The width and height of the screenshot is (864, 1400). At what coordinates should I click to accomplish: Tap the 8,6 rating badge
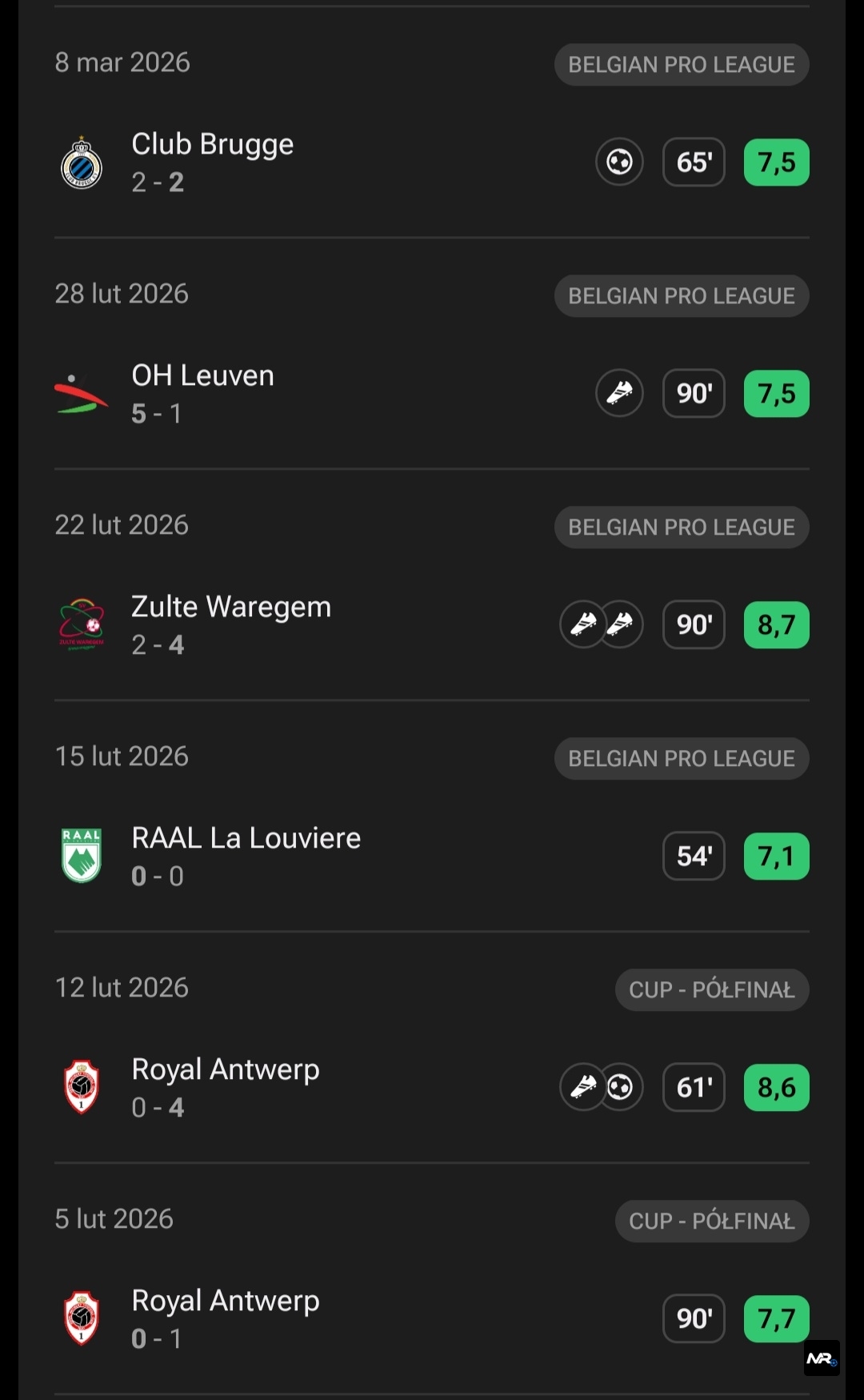[x=776, y=1088]
